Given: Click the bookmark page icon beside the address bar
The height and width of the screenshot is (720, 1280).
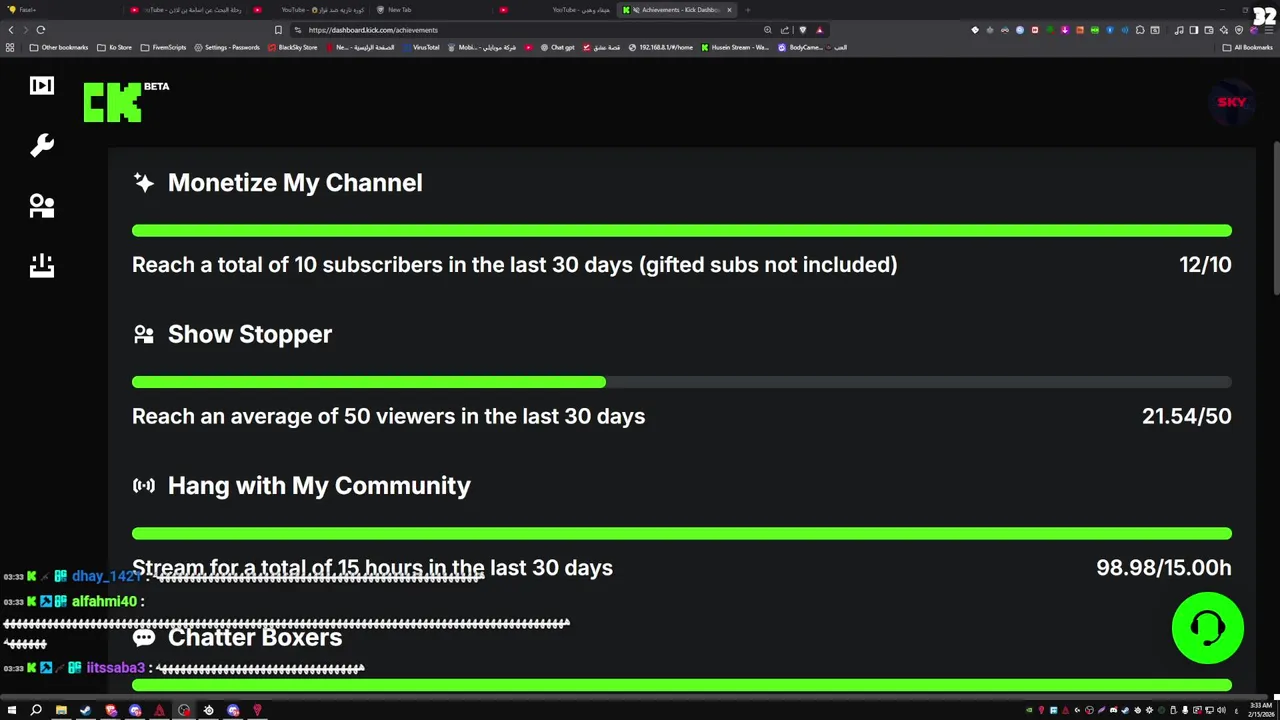Looking at the screenshot, I should (278, 30).
